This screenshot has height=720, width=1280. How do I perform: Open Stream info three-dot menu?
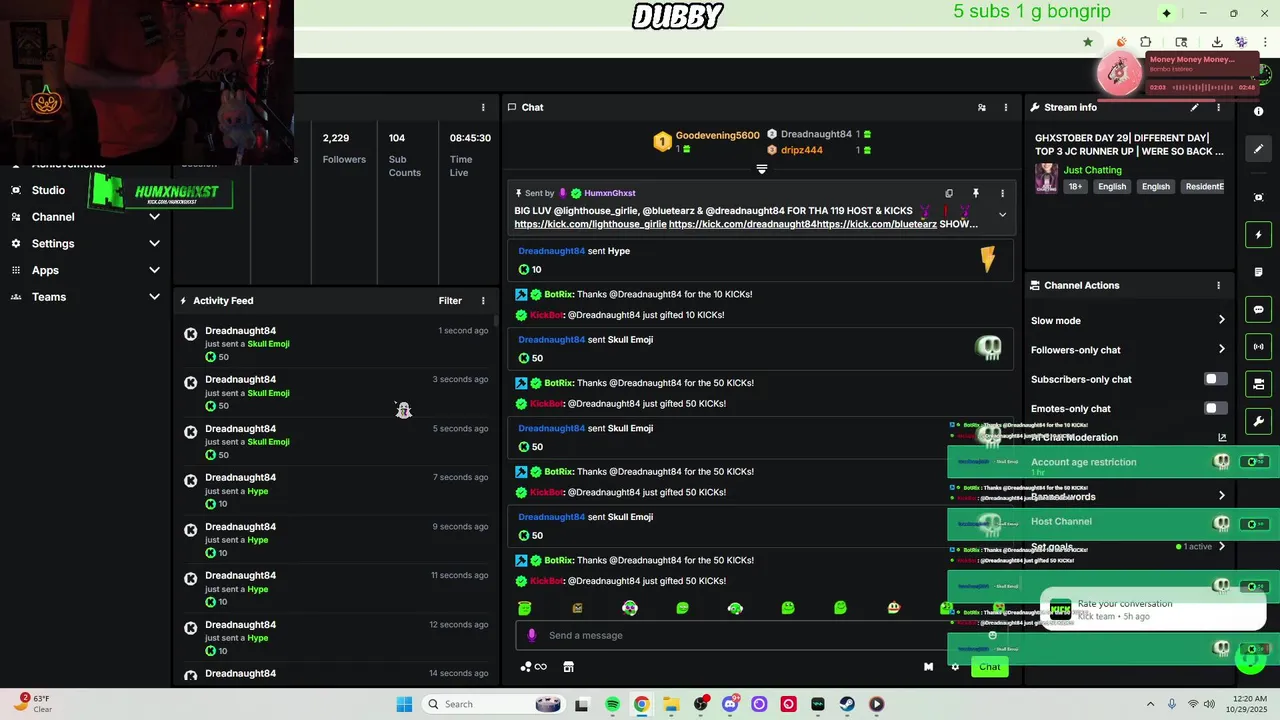1218,107
